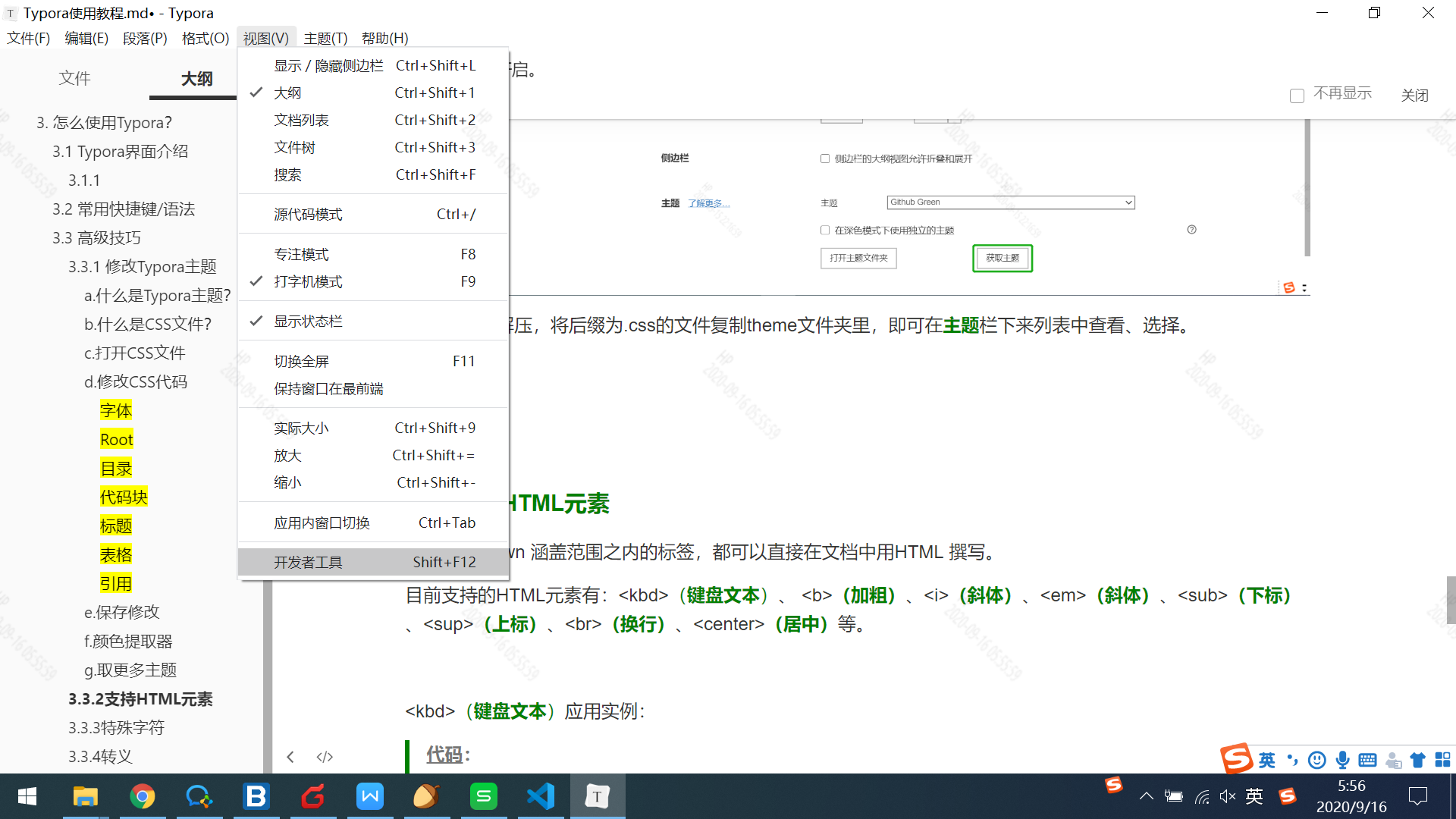Uncheck 大纲 in the view menu
This screenshot has height=819, width=1456.
pos(288,93)
